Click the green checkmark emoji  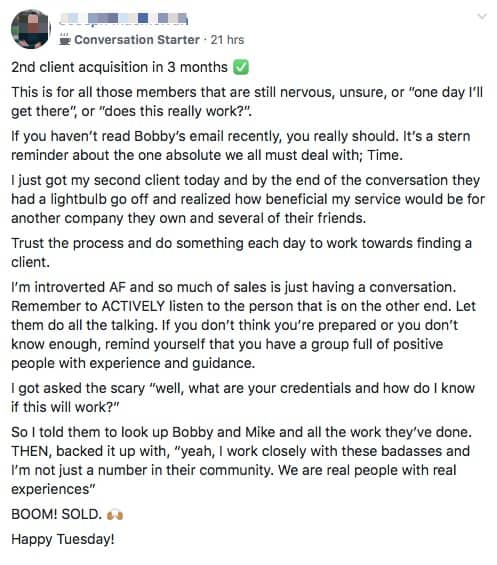(241, 67)
